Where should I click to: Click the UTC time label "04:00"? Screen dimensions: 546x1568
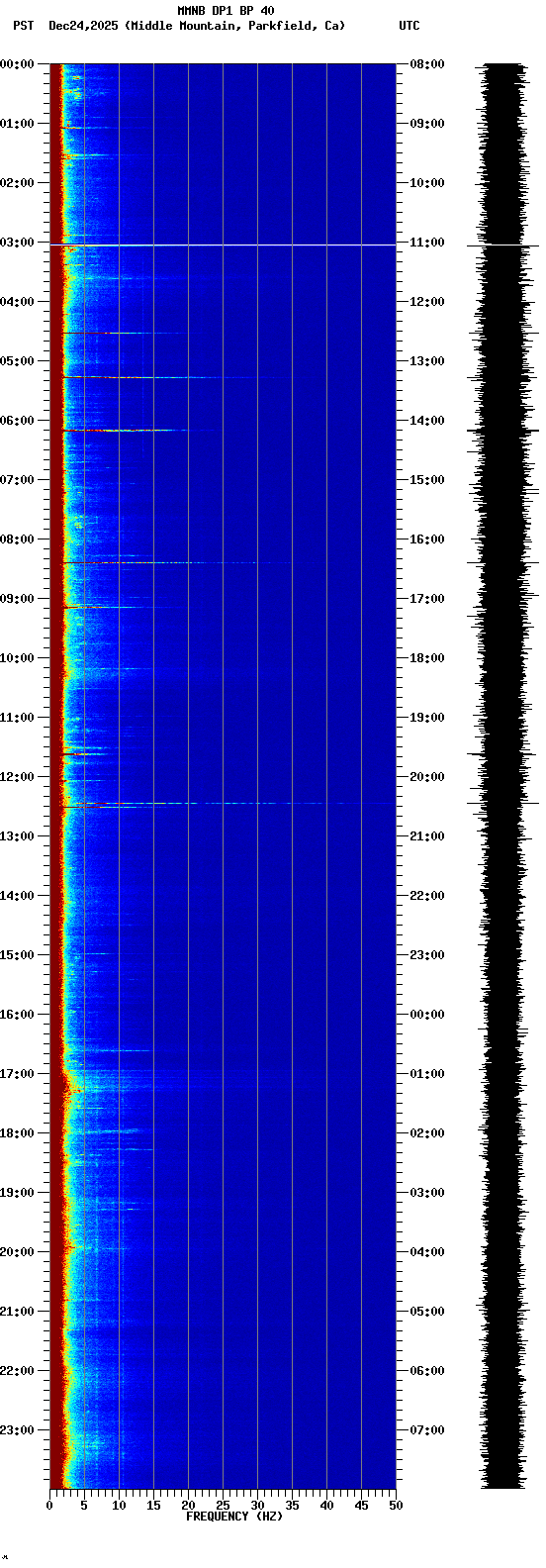[427, 1251]
